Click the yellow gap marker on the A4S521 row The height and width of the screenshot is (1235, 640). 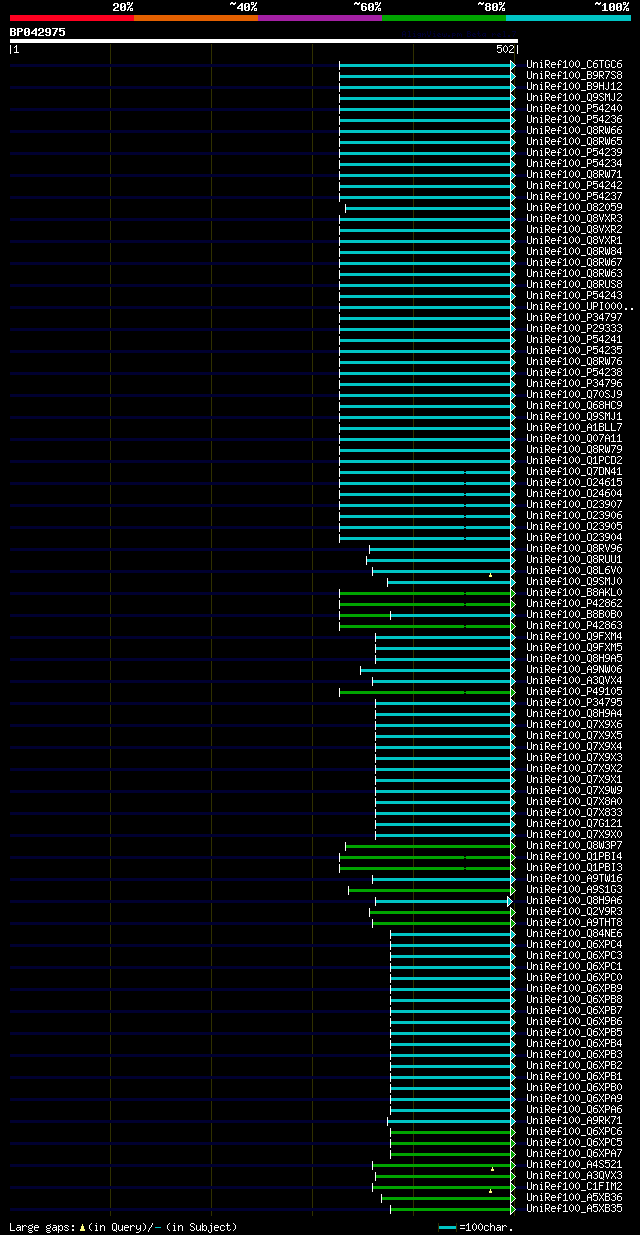[x=492, y=1168]
